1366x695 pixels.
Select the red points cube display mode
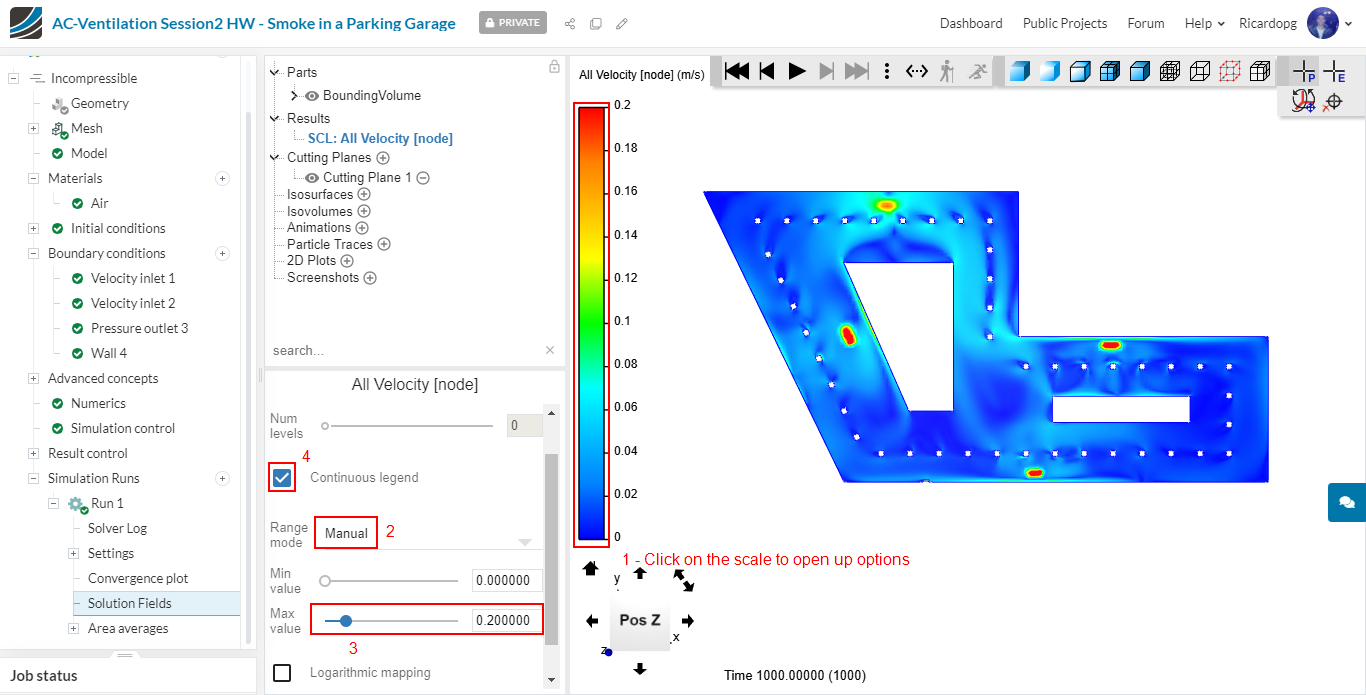(x=1230, y=71)
